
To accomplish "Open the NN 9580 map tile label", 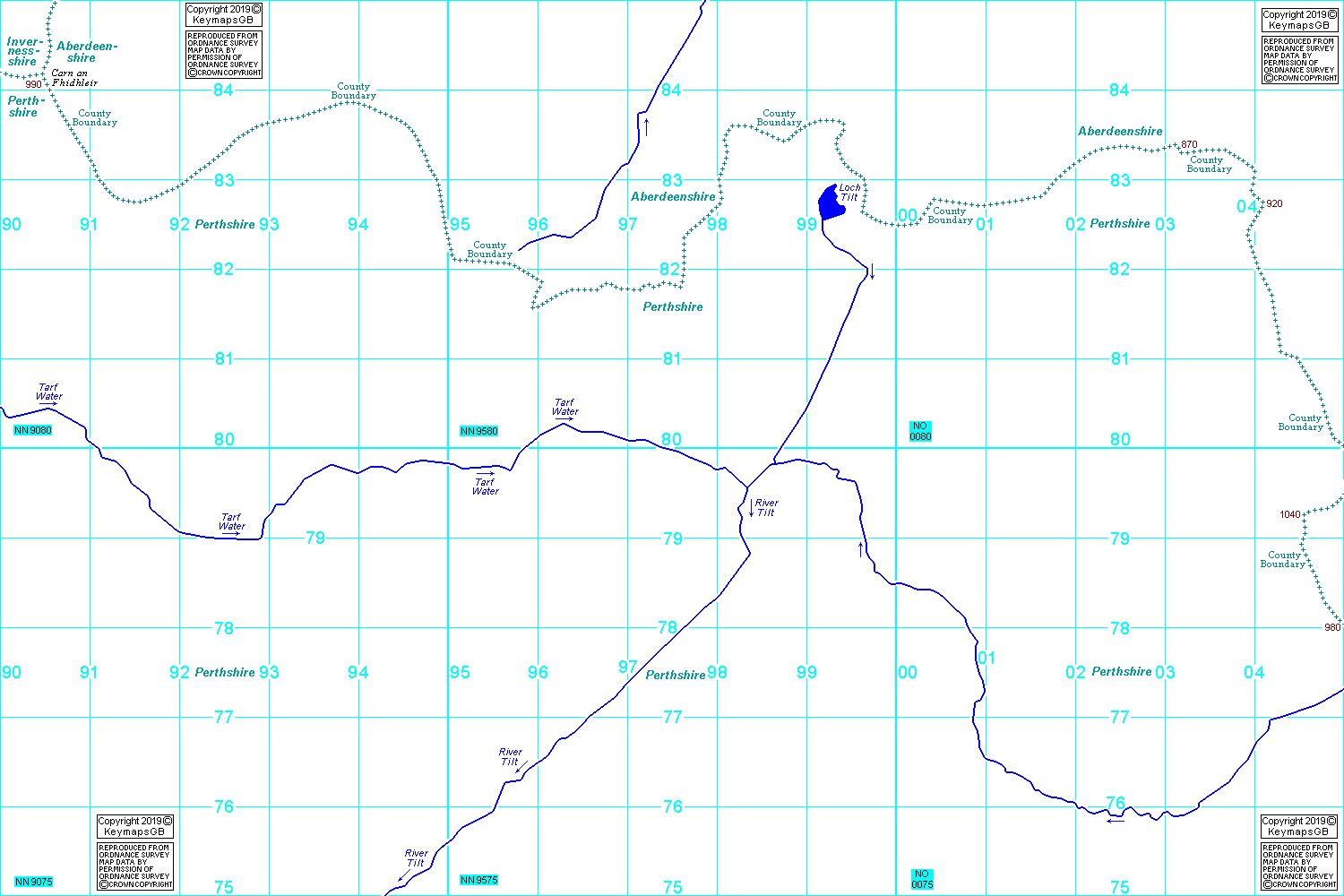I will pos(478,431).
